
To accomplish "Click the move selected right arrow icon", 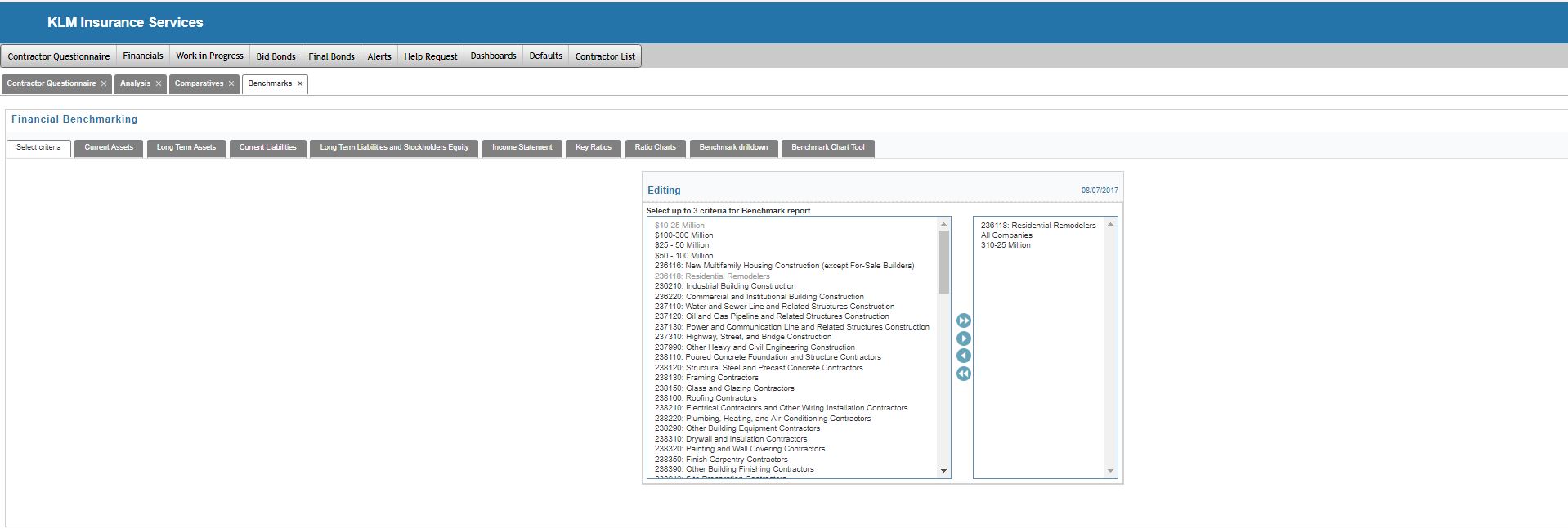I will coord(964,338).
